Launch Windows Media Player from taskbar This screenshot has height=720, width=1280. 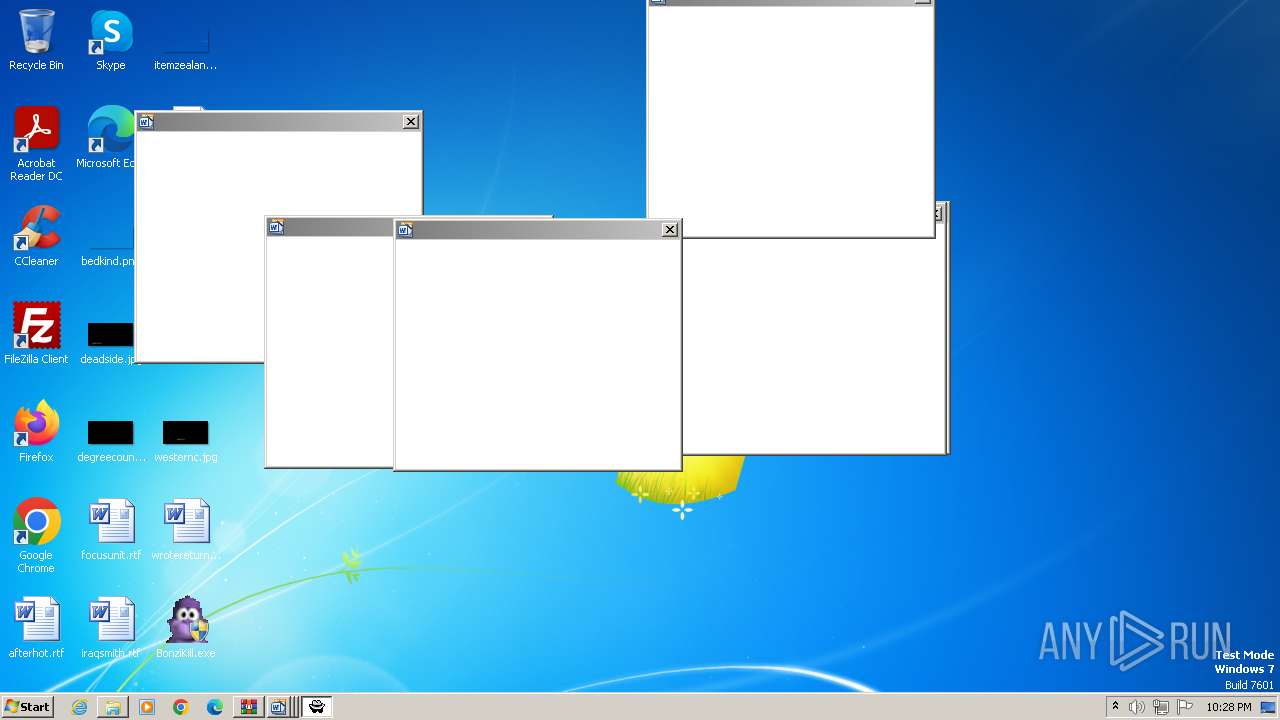(147, 707)
